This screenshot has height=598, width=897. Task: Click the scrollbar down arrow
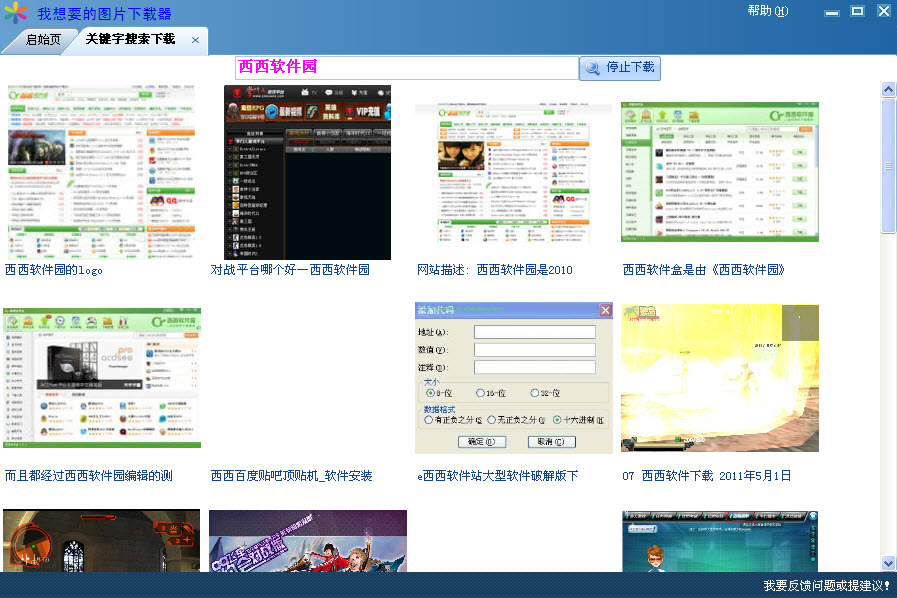pyautogui.click(x=888, y=563)
